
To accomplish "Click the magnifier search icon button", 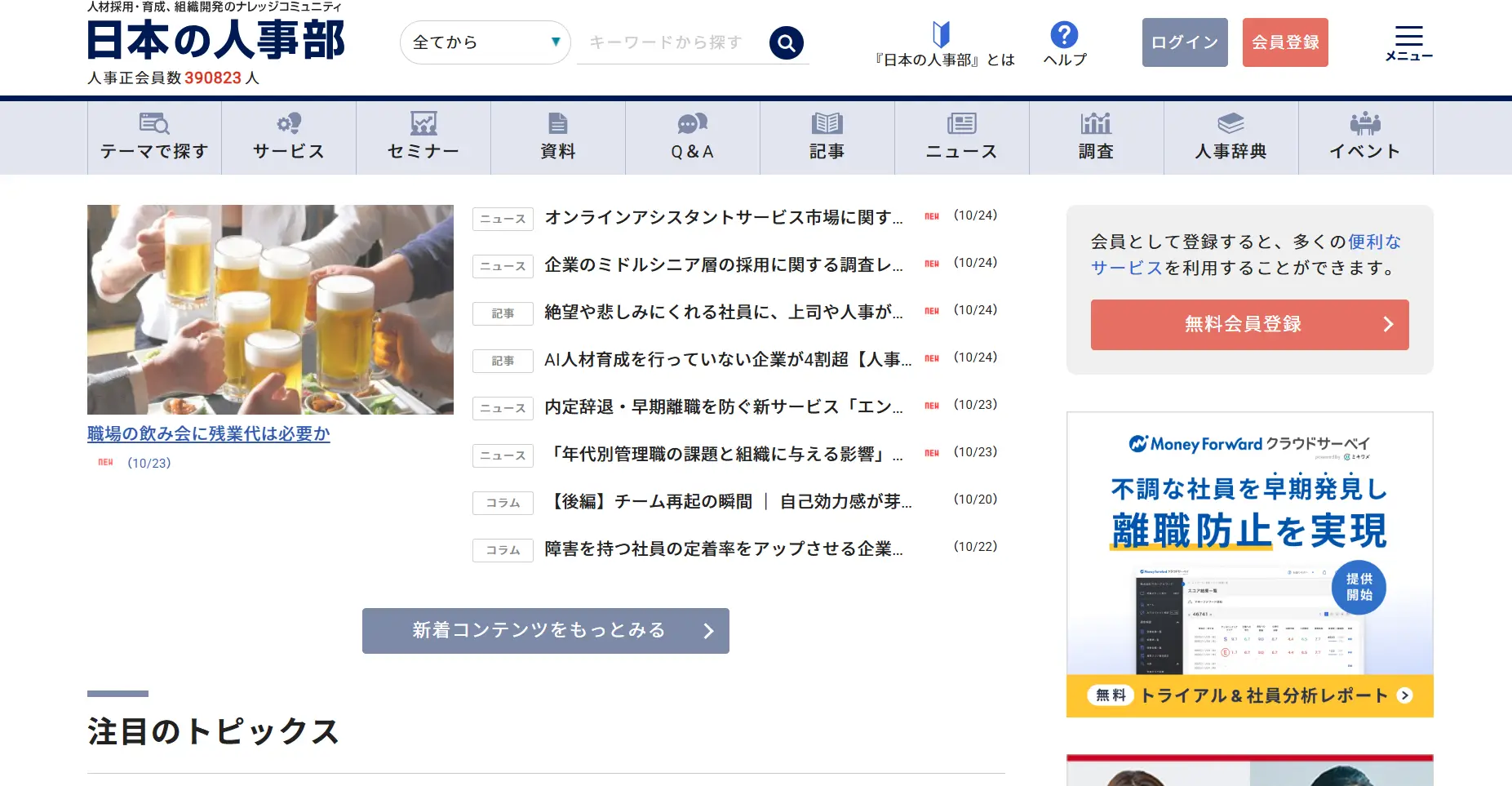I will [x=786, y=42].
